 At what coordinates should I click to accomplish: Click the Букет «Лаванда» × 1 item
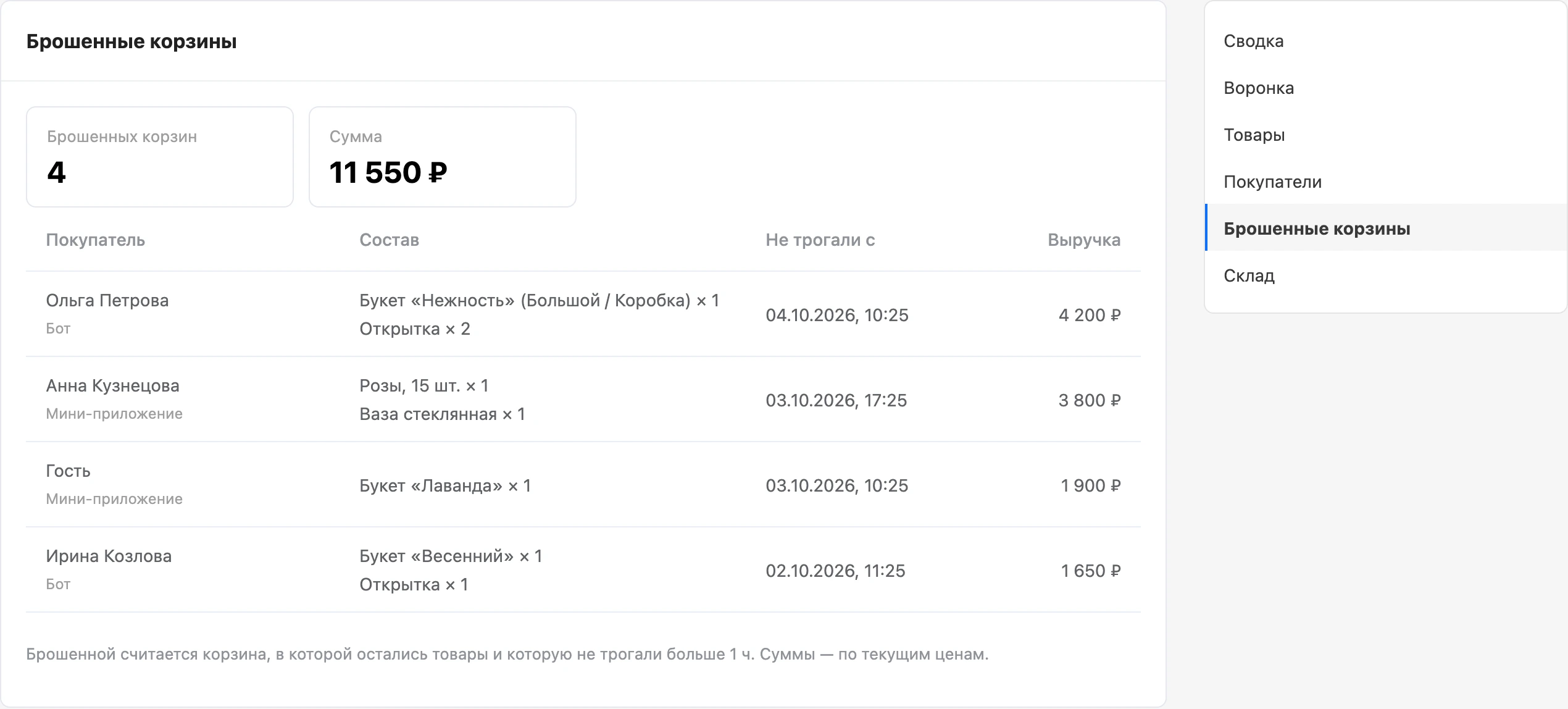pyautogui.click(x=445, y=486)
